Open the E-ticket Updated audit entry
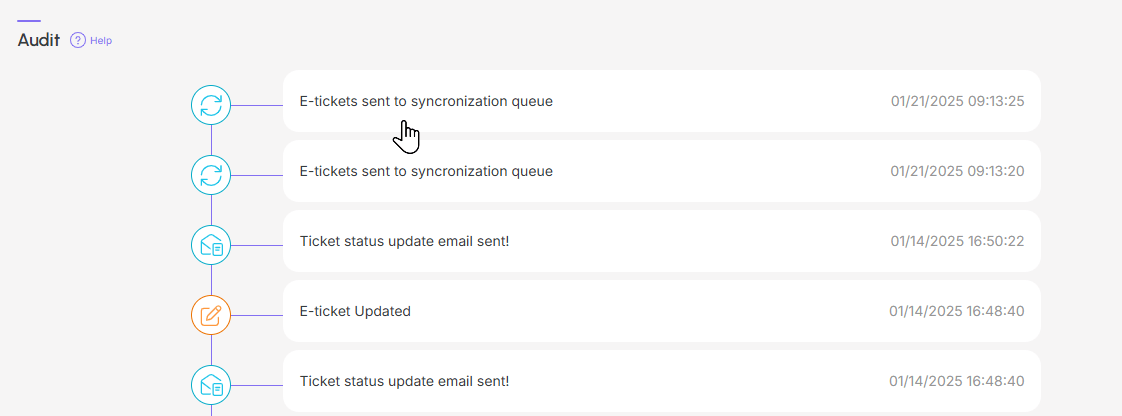Image resolution: width=1122 pixels, height=416 pixels. tap(662, 311)
